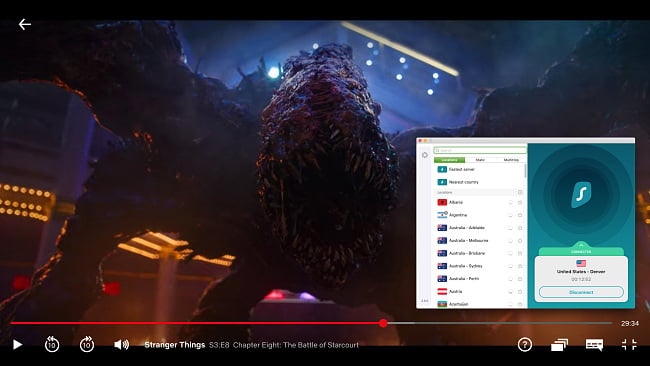Viewport: 650px width, 366px height.
Task: Click the Fastest server lightning icon
Action: click(442, 170)
